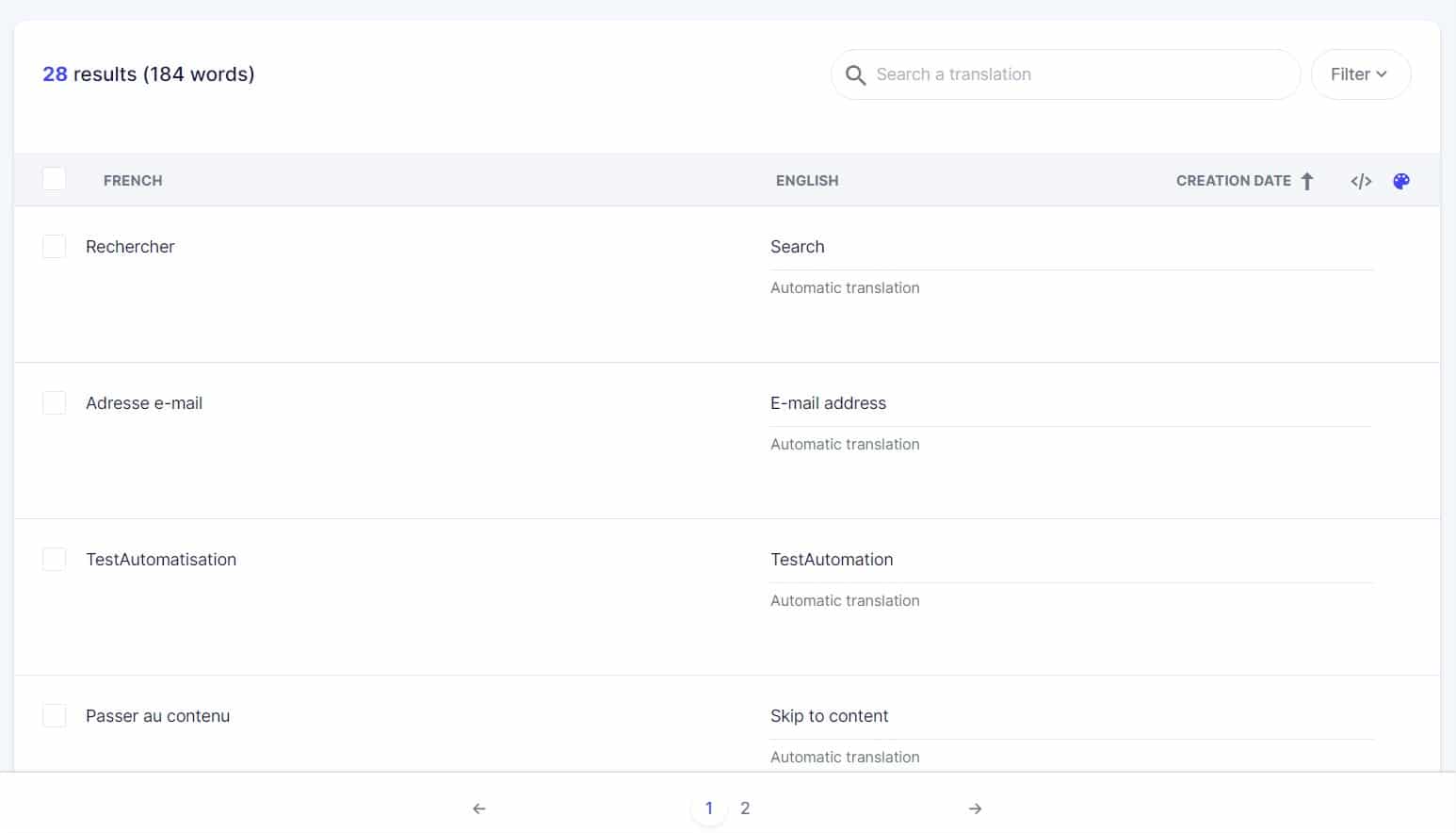The width and height of the screenshot is (1456, 833).
Task: Switch to page 2
Action: [x=745, y=808]
